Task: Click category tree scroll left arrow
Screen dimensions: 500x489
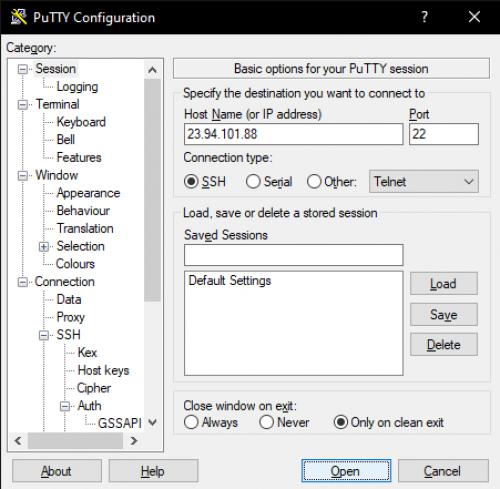Action: coord(19,441)
